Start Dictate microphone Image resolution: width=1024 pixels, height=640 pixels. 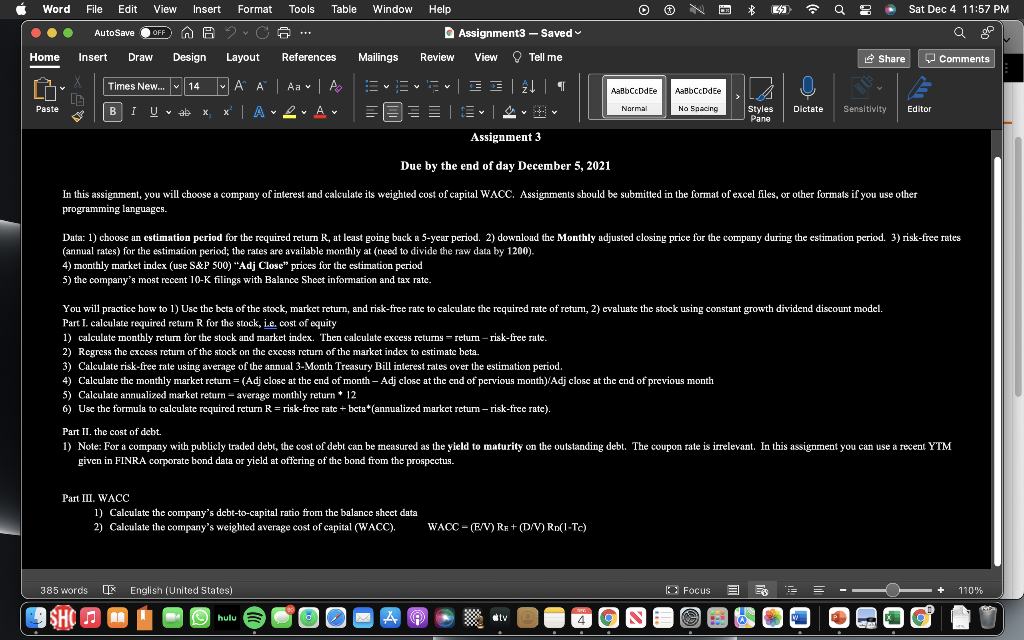point(808,95)
